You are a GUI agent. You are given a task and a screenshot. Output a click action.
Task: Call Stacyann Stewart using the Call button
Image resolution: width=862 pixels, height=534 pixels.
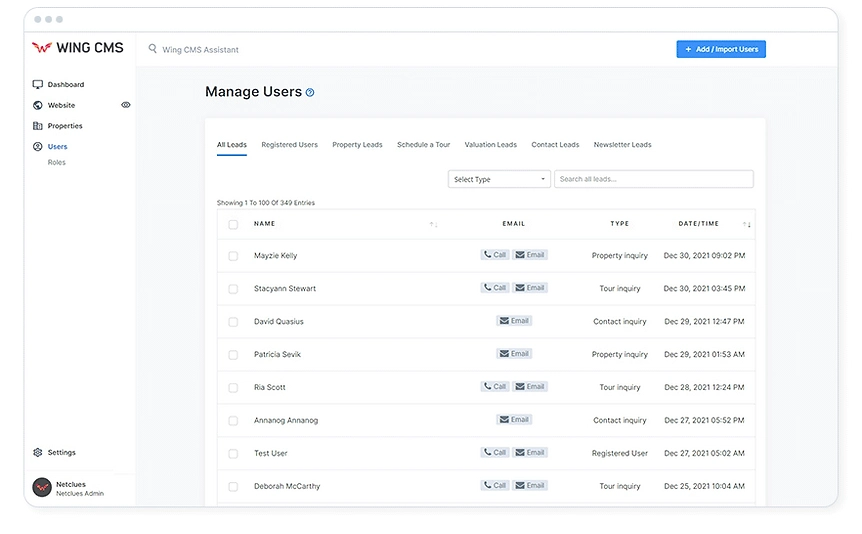pos(495,288)
